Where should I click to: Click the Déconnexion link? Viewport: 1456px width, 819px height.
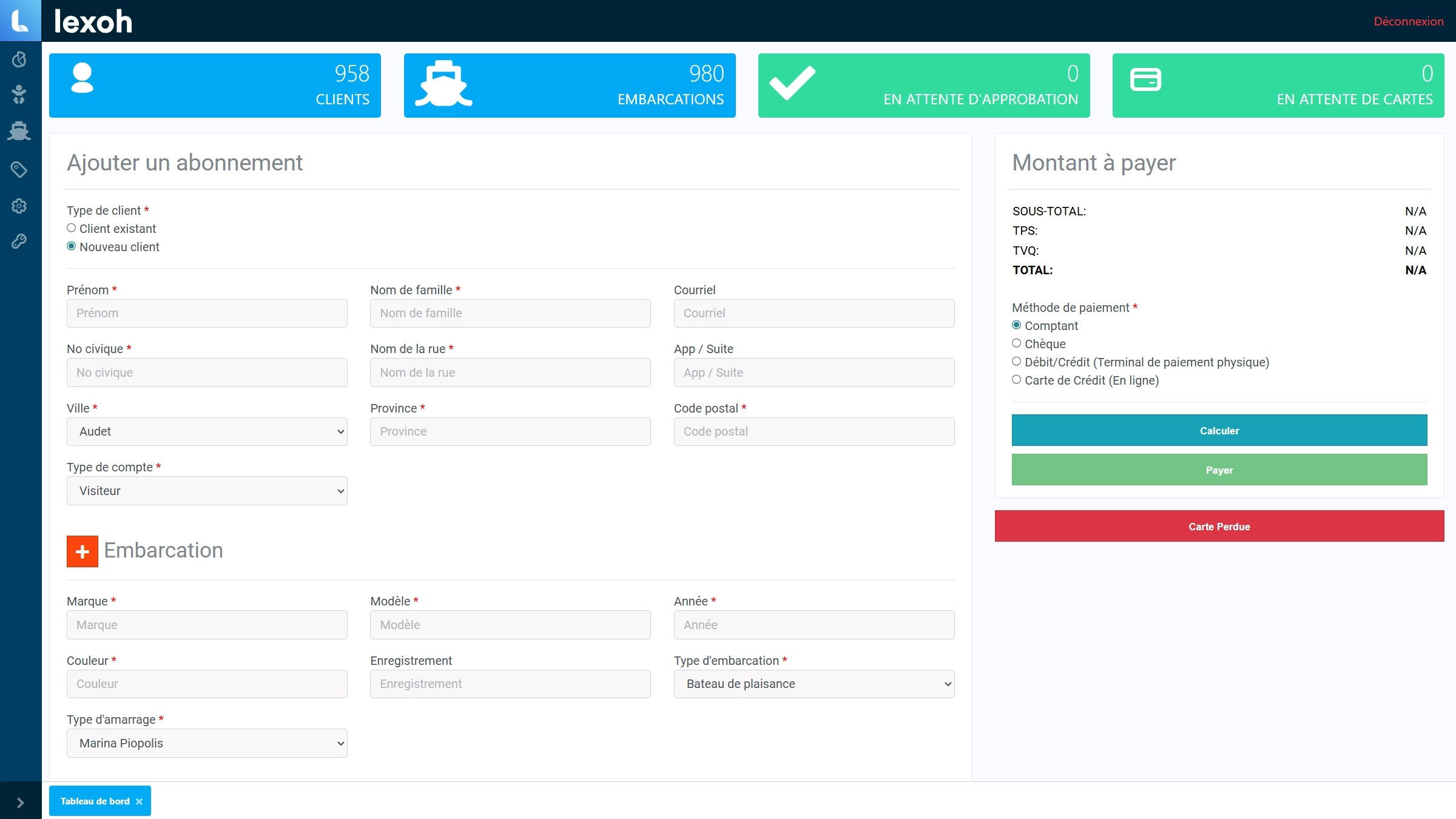1408,21
